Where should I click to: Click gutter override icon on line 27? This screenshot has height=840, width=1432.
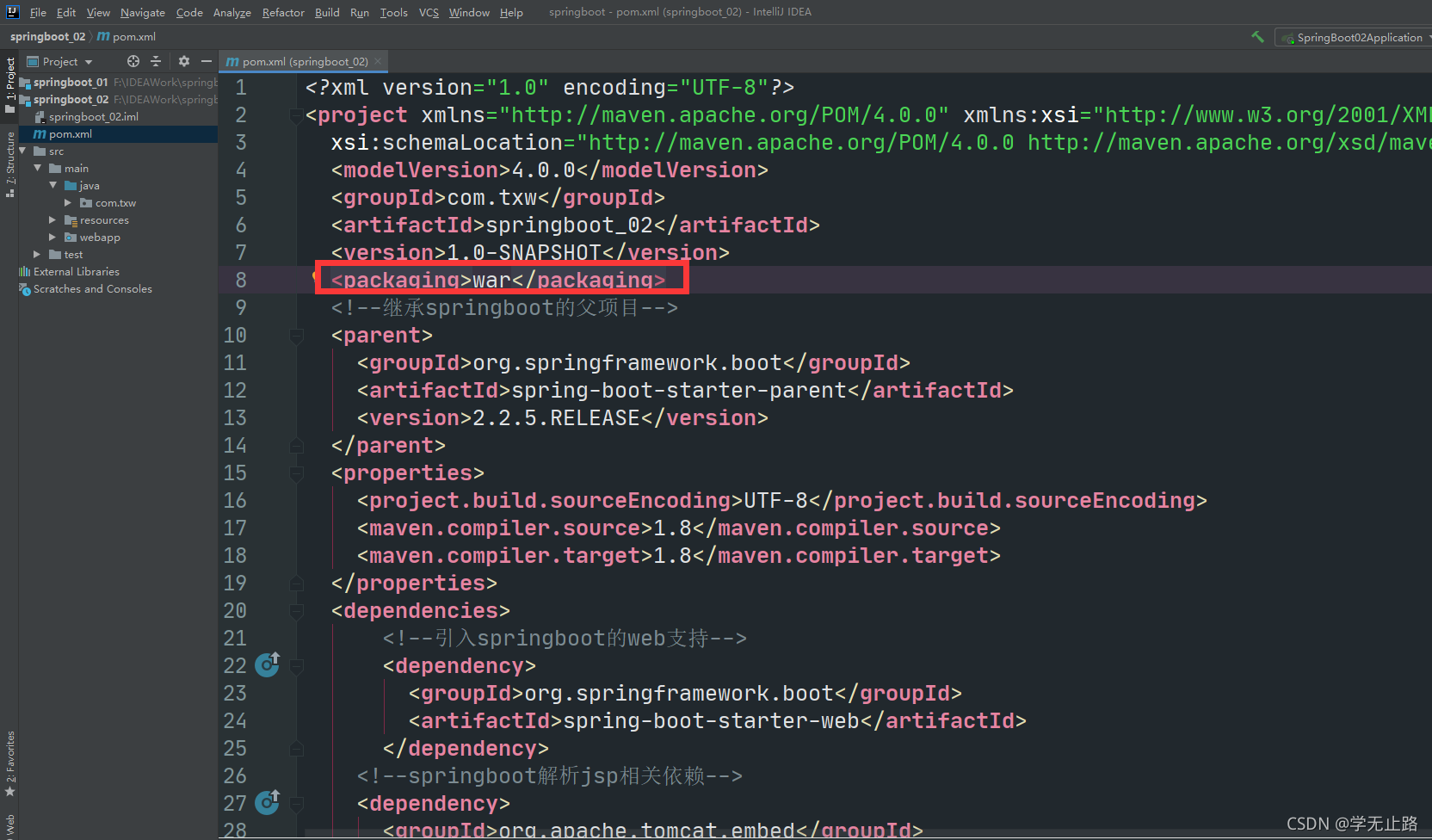point(268,802)
